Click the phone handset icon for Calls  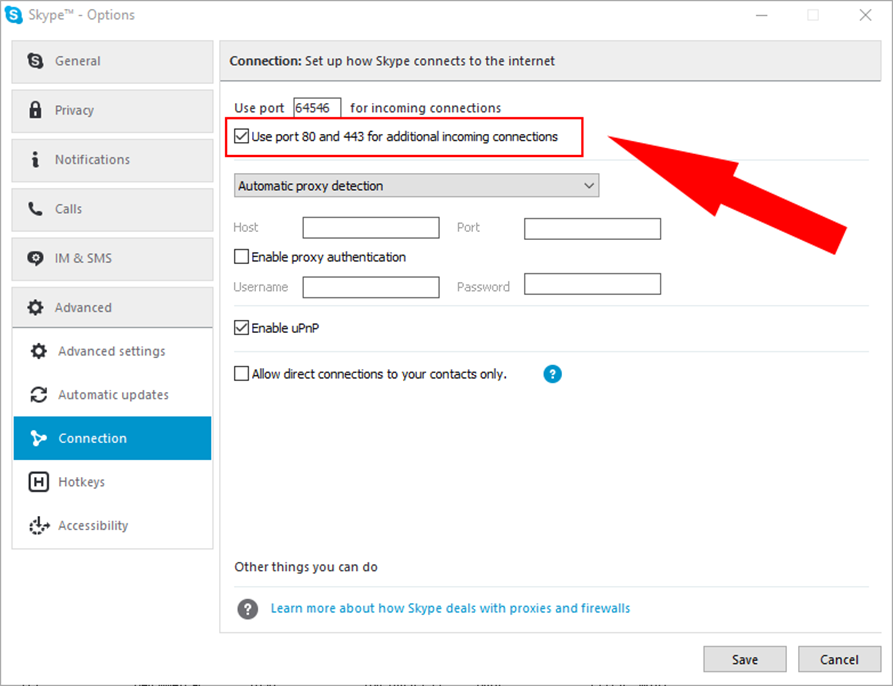35,209
